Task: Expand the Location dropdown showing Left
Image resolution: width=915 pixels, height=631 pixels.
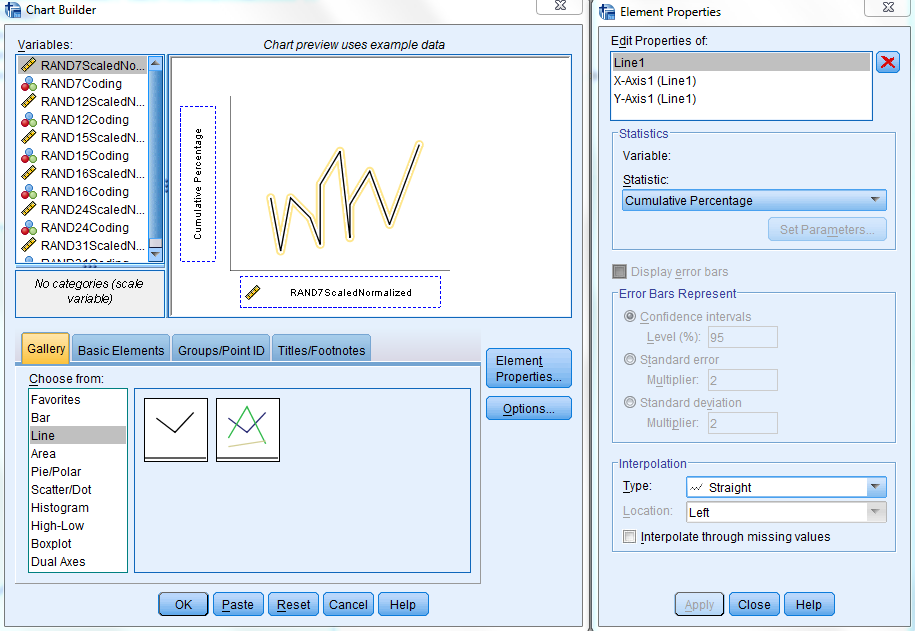Action: click(x=785, y=512)
